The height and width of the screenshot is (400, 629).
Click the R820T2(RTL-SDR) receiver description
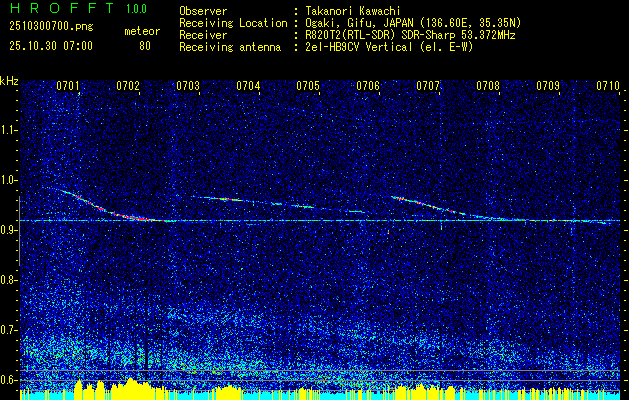pos(410,35)
